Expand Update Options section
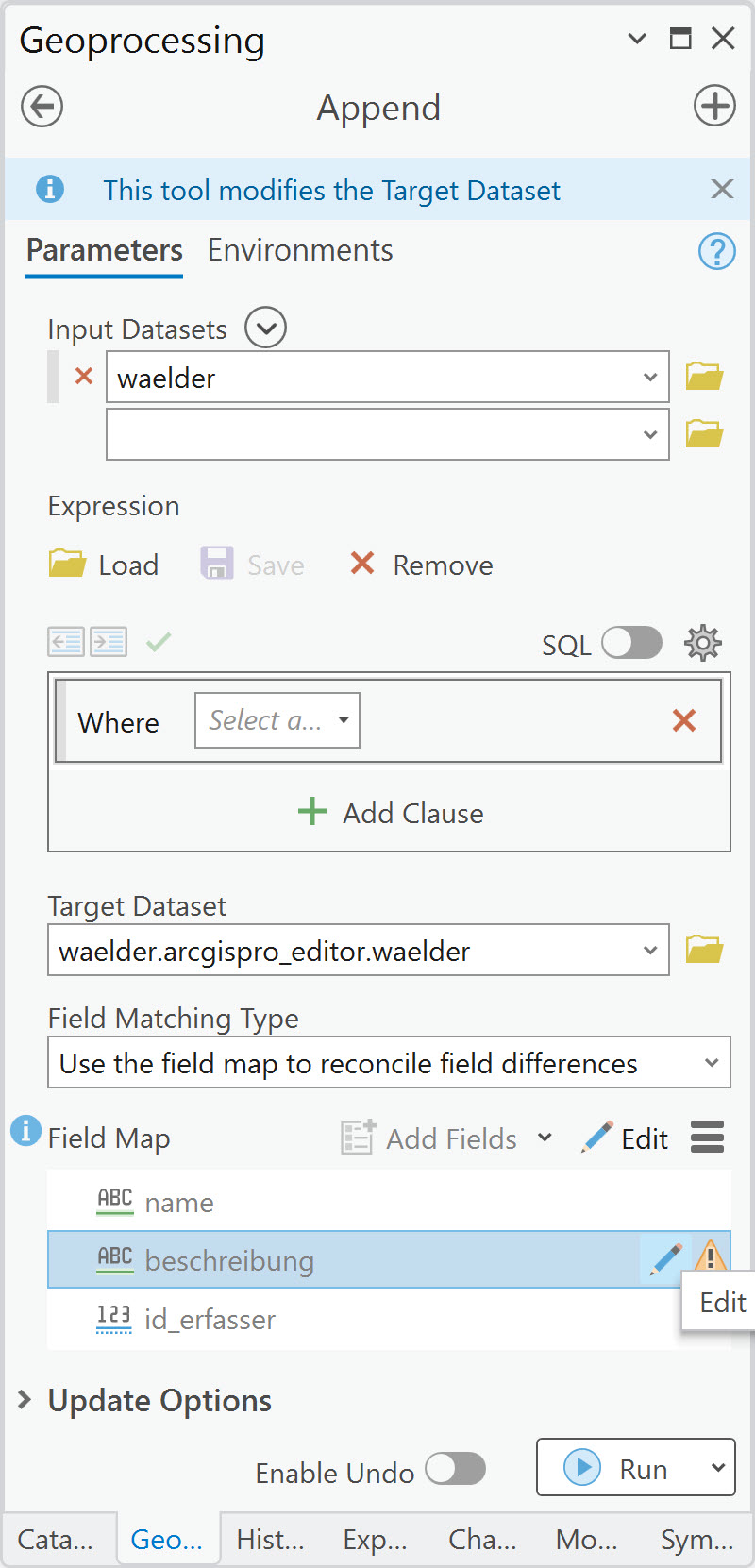This screenshot has width=755, height=1568. (25, 1400)
